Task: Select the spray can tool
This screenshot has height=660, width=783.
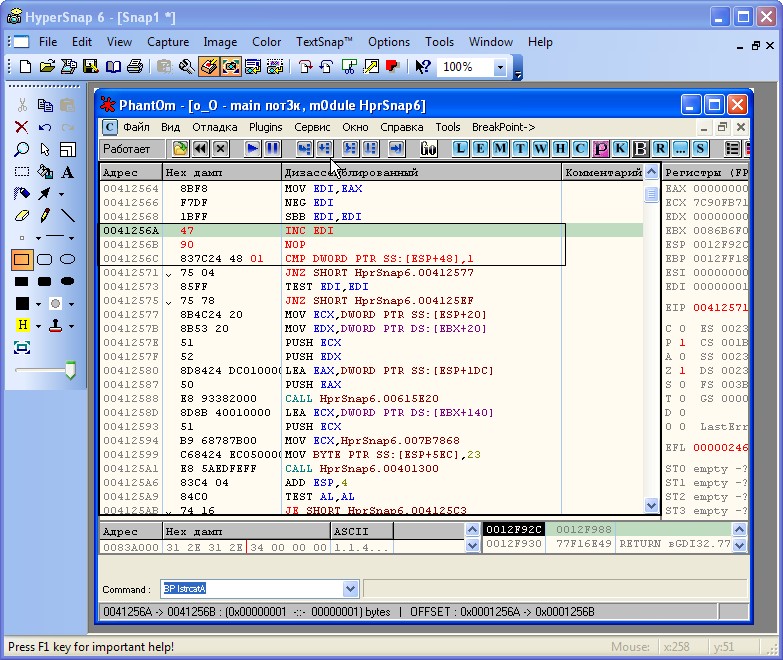Action: tap(21, 193)
